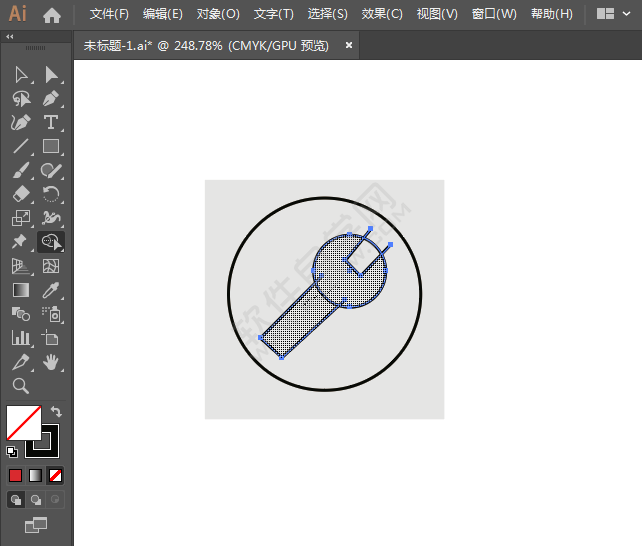Close the 未标题-1.ai document tab
This screenshot has width=642, height=546.
pos(349,45)
